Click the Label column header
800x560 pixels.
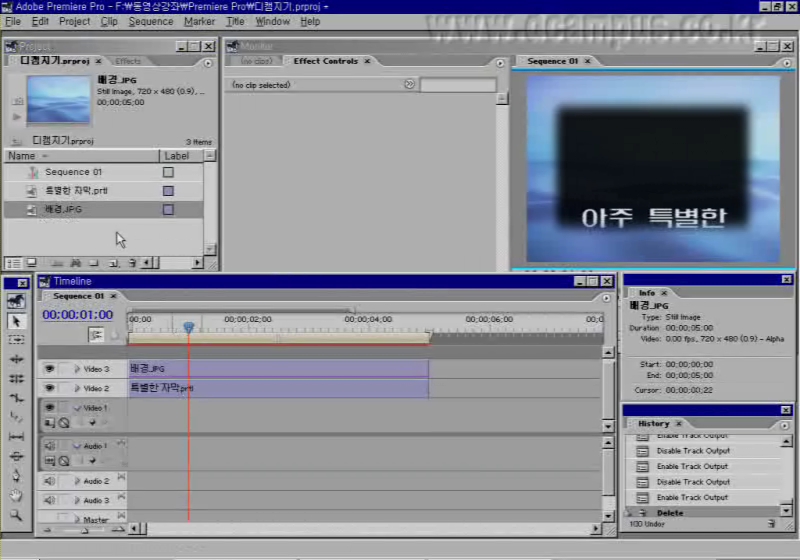[181, 156]
